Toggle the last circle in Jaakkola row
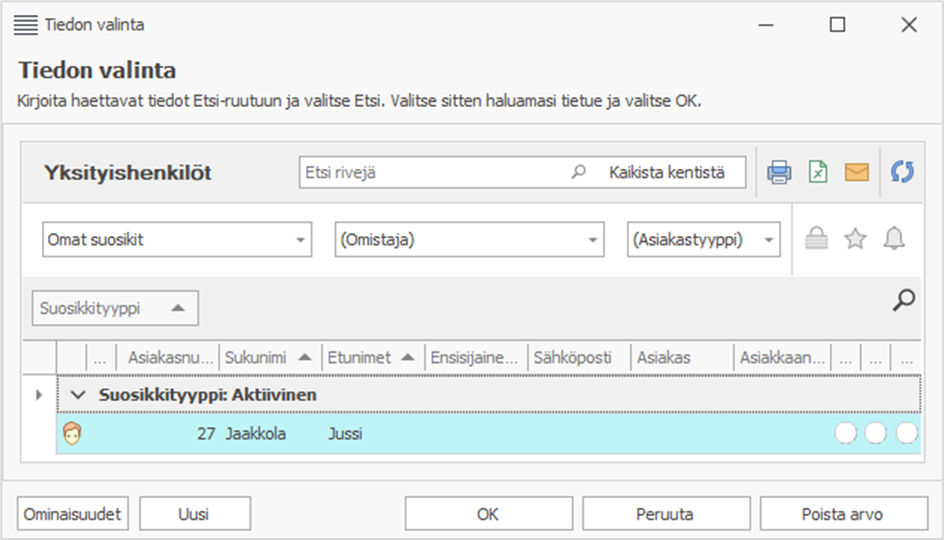Screen dimensions: 944x540 pos(907,434)
